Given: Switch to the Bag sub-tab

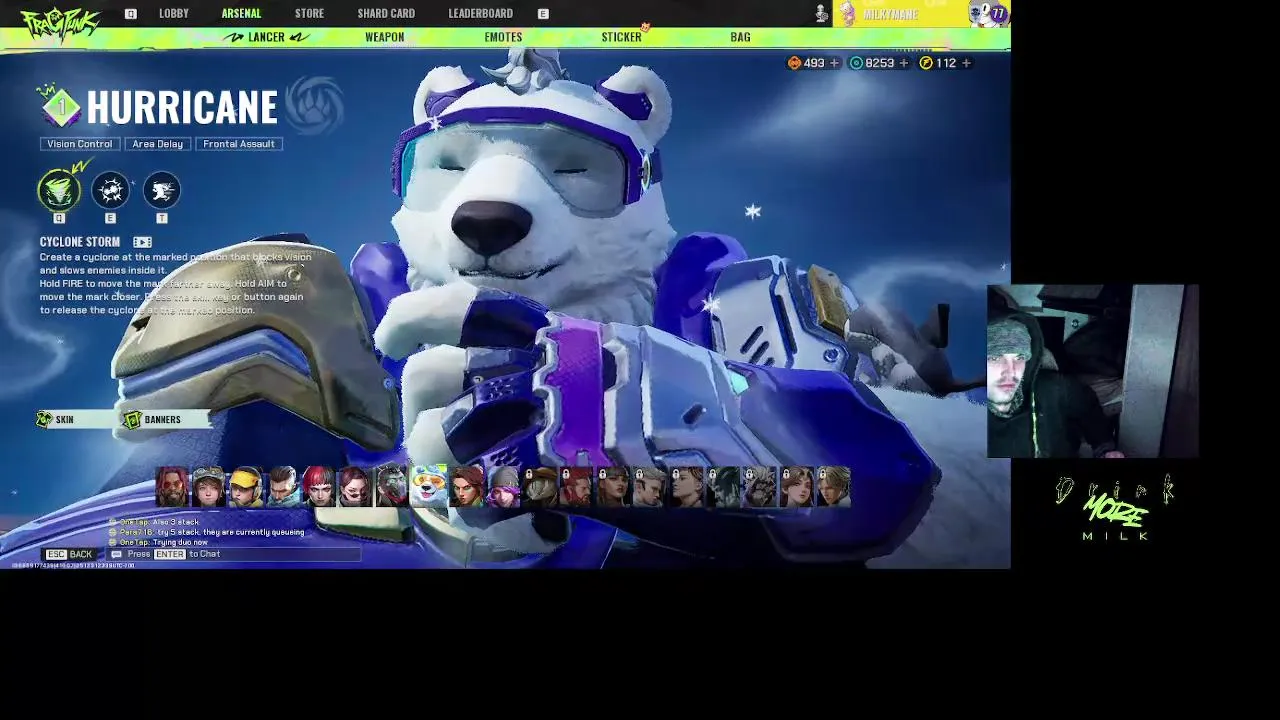Looking at the screenshot, I should (740, 37).
